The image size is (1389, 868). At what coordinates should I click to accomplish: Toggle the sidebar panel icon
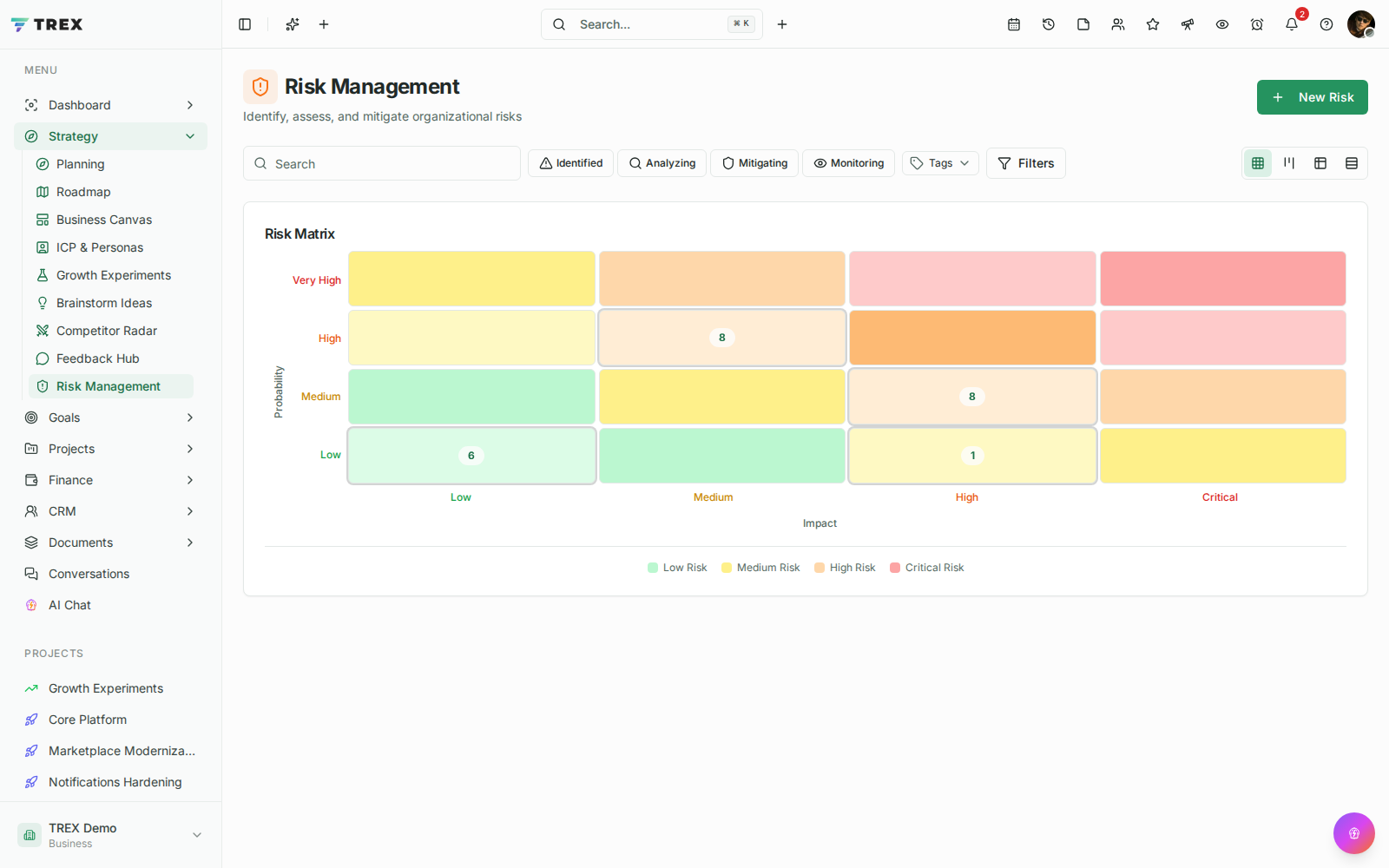pos(245,24)
